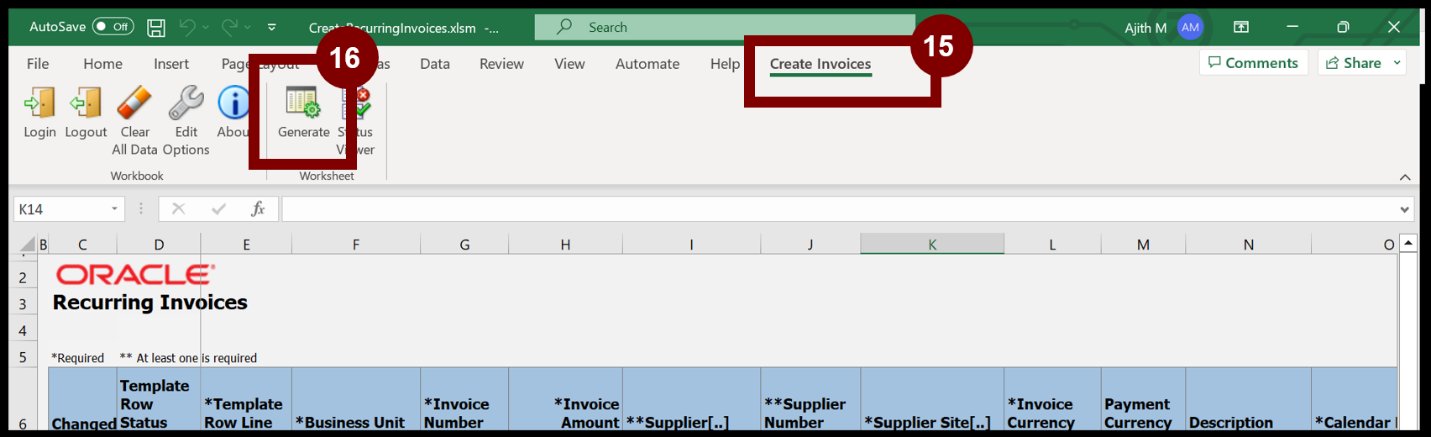
Task: Click the Name Box showing K14
Action: 60,209
